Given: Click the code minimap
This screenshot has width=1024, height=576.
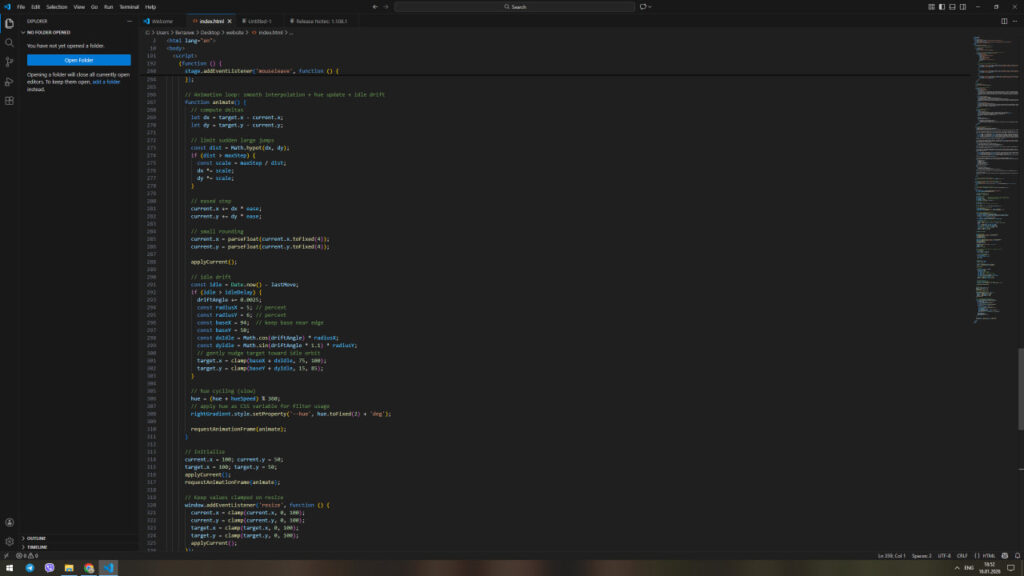Looking at the screenshot, I should click(x=997, y=180).
